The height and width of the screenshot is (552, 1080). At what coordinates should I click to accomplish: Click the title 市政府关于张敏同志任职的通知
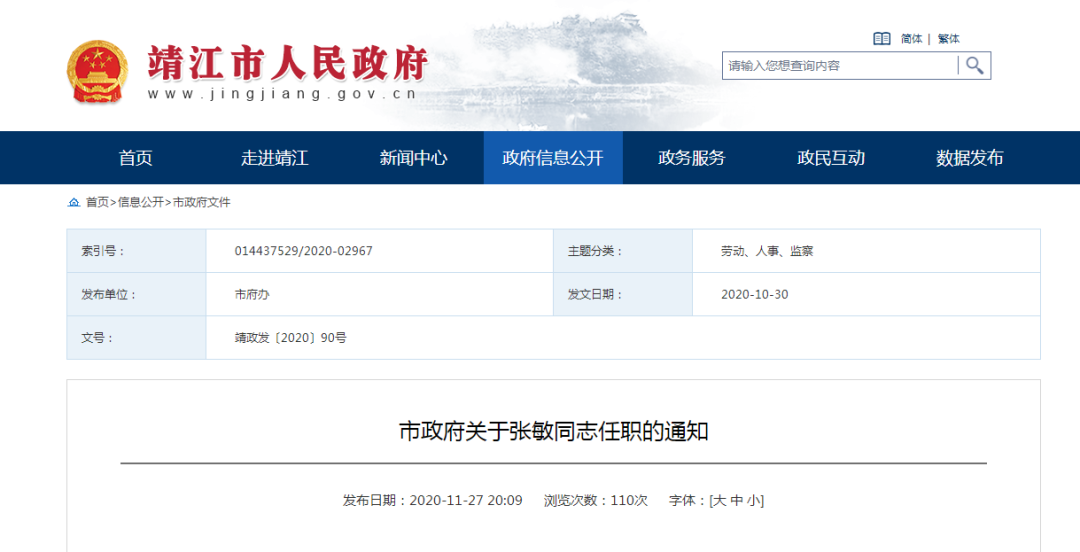click(554, 431)
